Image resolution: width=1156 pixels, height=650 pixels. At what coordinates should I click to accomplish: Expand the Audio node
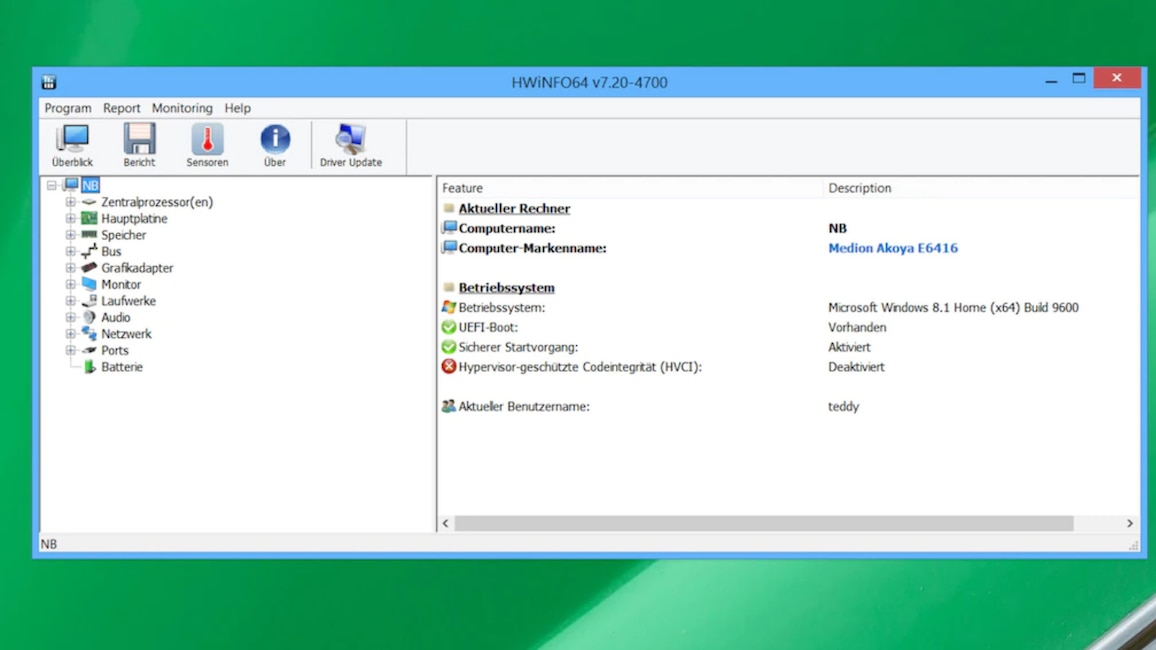[70, 317]
